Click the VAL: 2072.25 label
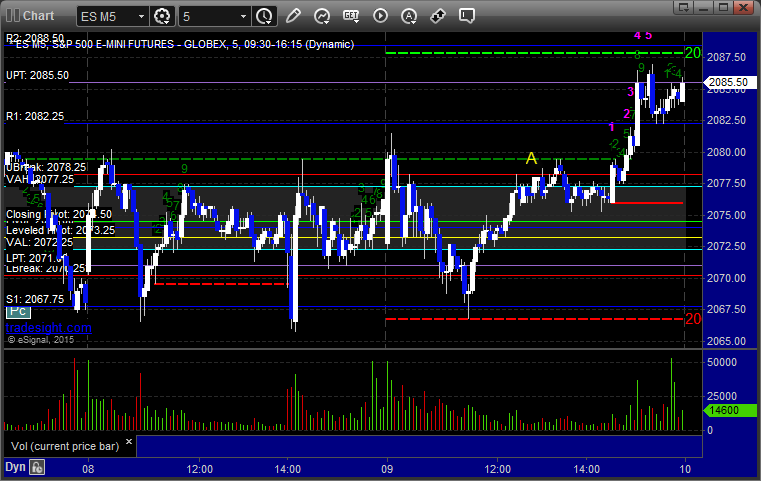This screenshot has height=481, width=761. point(39,242)
